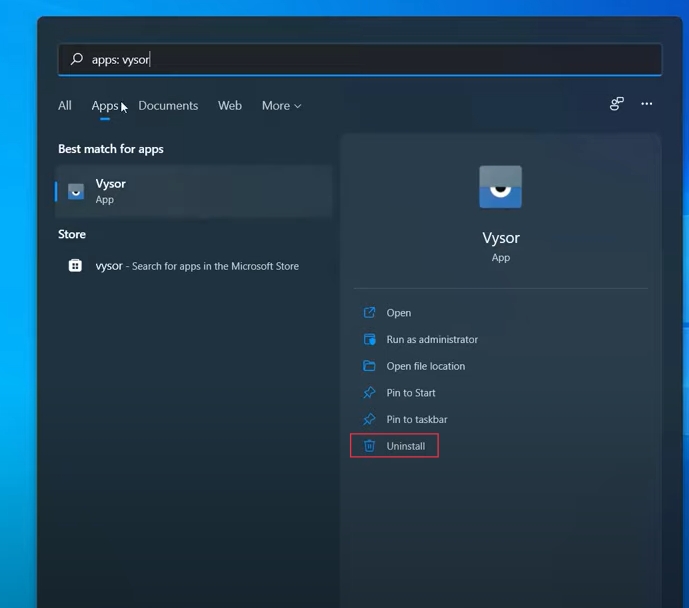Click the search field containing "apps: vysor"
The height and width of the screenshot is (608, 689).
360,60
